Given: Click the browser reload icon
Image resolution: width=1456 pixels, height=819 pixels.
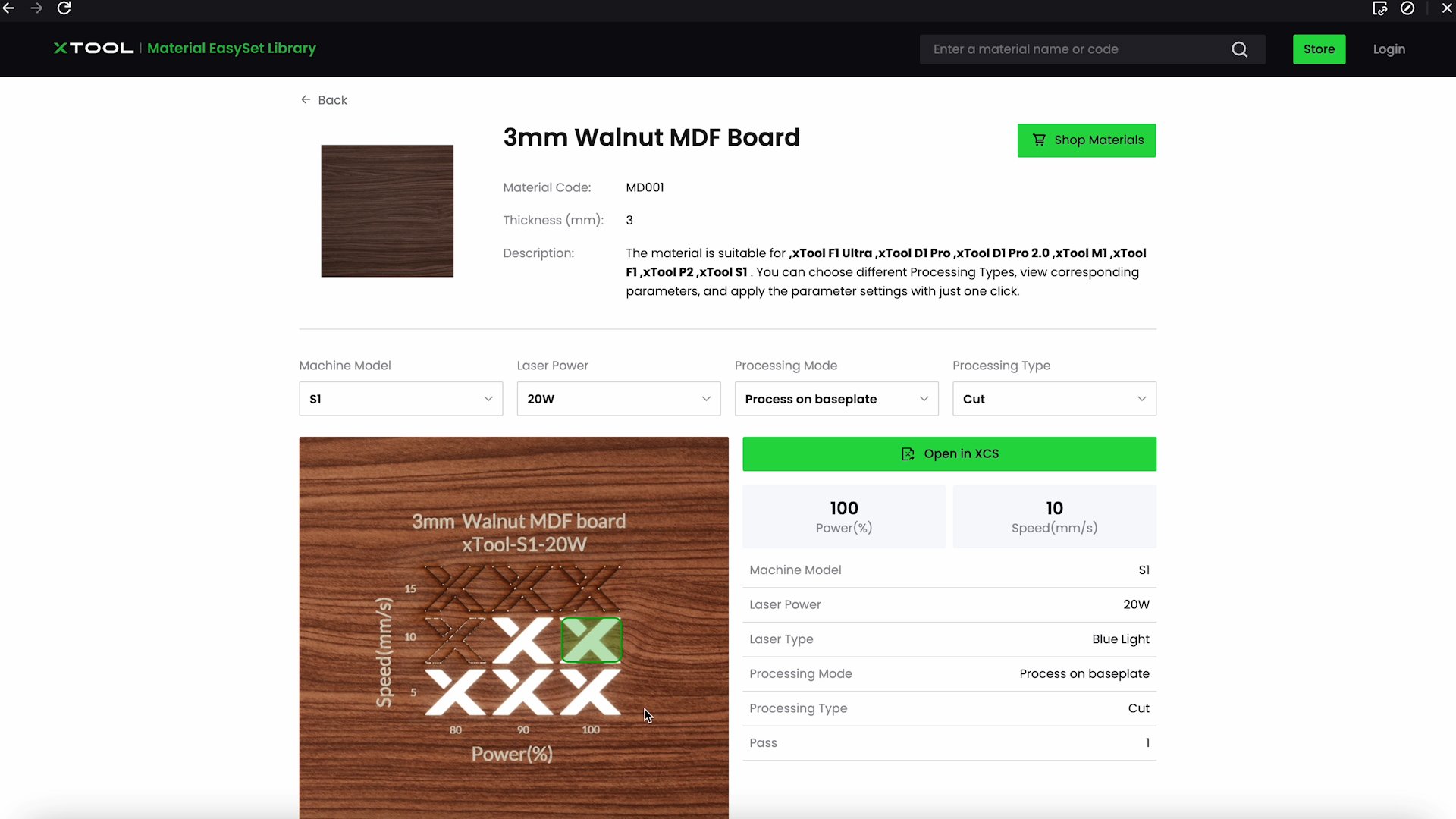Looking at the screenshot, I should [x=63, y=9].
